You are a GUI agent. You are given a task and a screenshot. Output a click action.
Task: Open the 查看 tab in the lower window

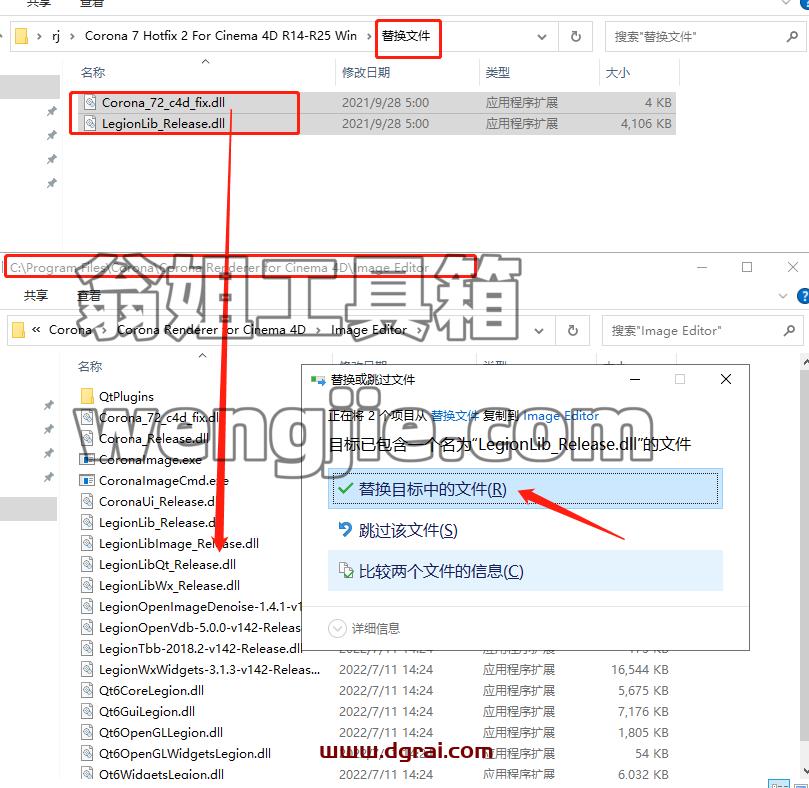click(x=89, y=295)
